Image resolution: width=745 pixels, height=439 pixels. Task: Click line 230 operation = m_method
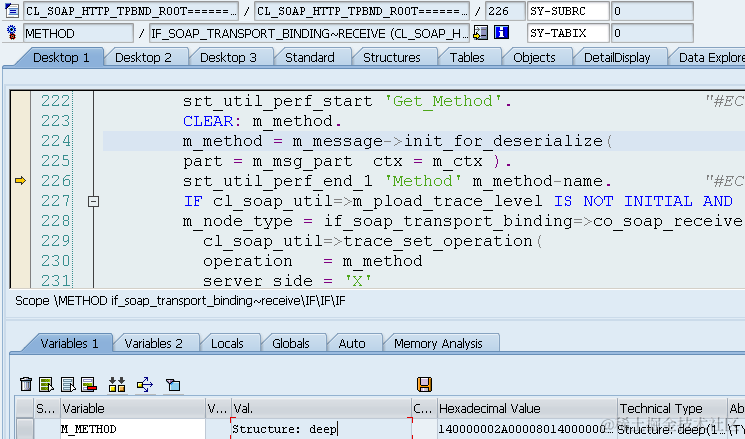pos(313,261)
